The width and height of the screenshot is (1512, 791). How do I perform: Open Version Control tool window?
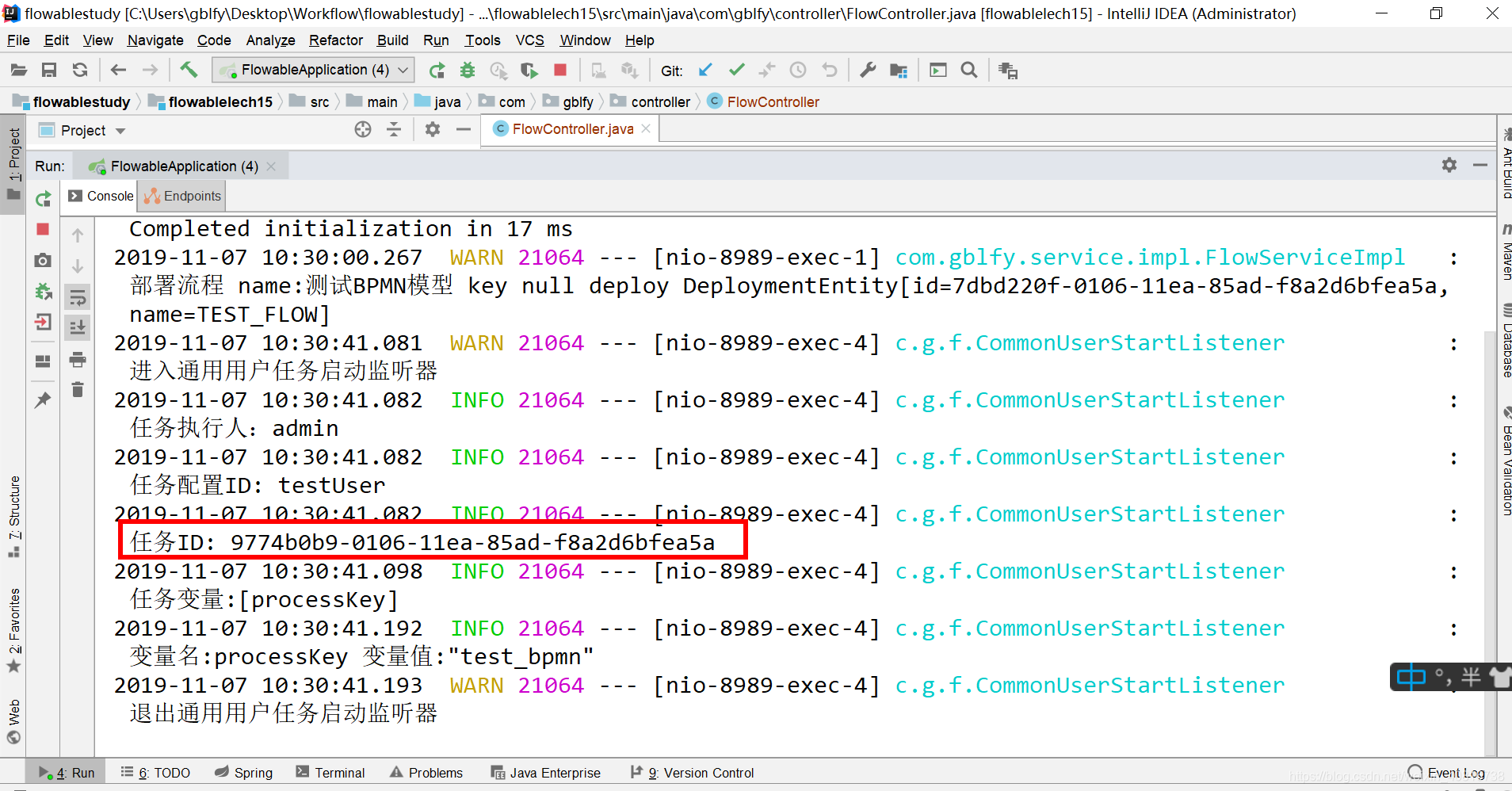692,773
